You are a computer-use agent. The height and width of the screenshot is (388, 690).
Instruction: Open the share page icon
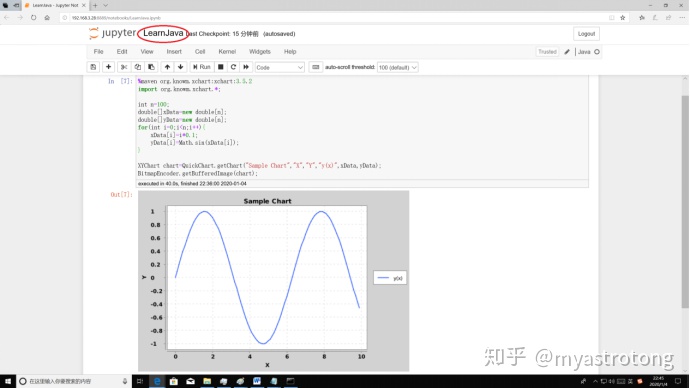coord(668,18)
